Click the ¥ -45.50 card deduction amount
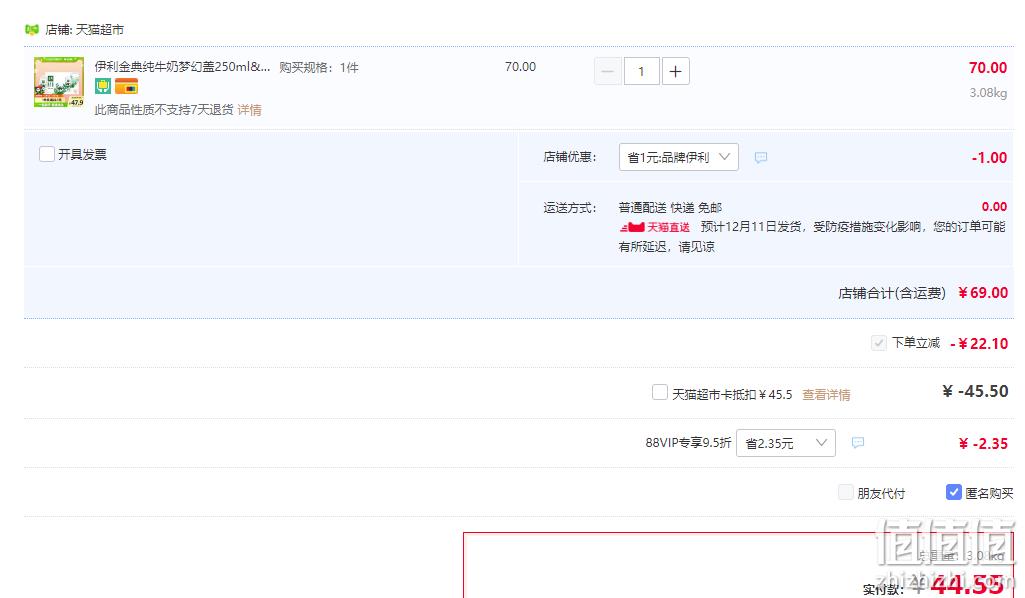This screenshot has height=598, width=1025. click(x=975, y=391)
